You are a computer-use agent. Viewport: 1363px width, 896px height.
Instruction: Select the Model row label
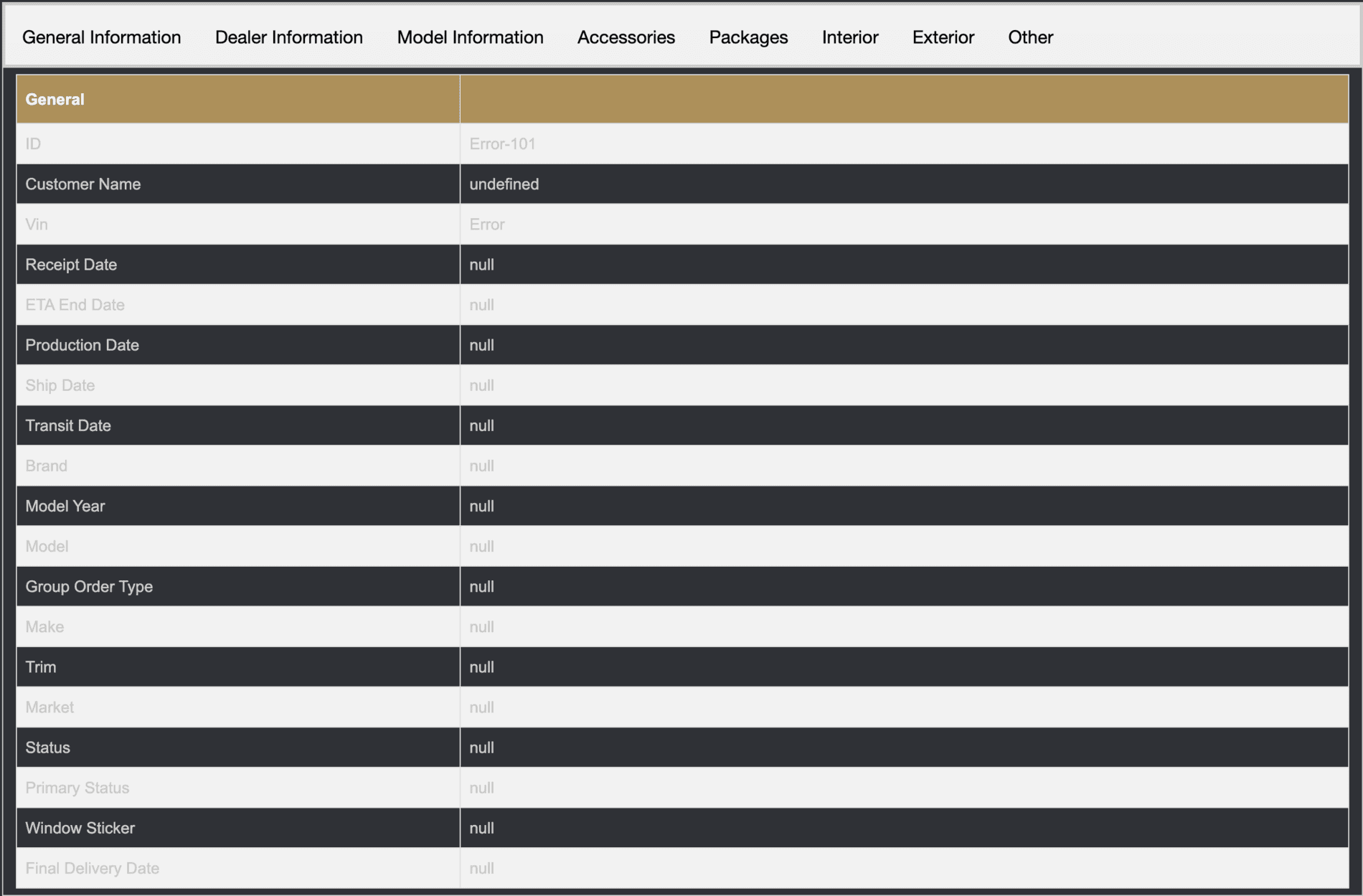coord(47,546)
